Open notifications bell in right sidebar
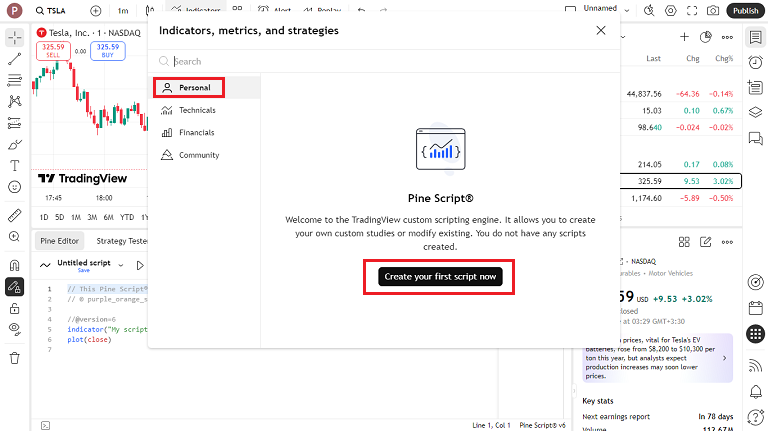 (755, 390)
